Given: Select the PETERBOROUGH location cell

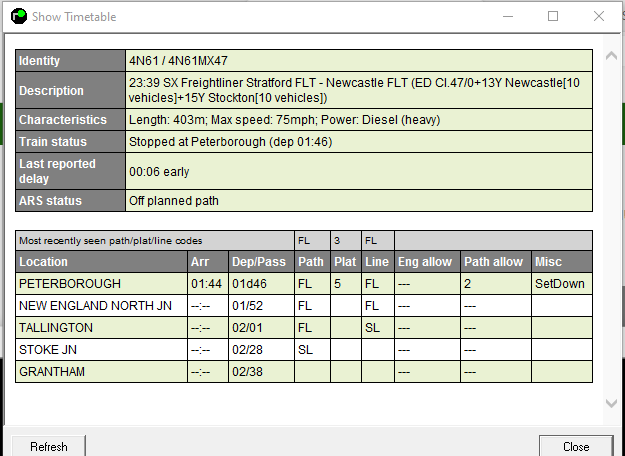Looking at the screenshot, I should (102, 284).
